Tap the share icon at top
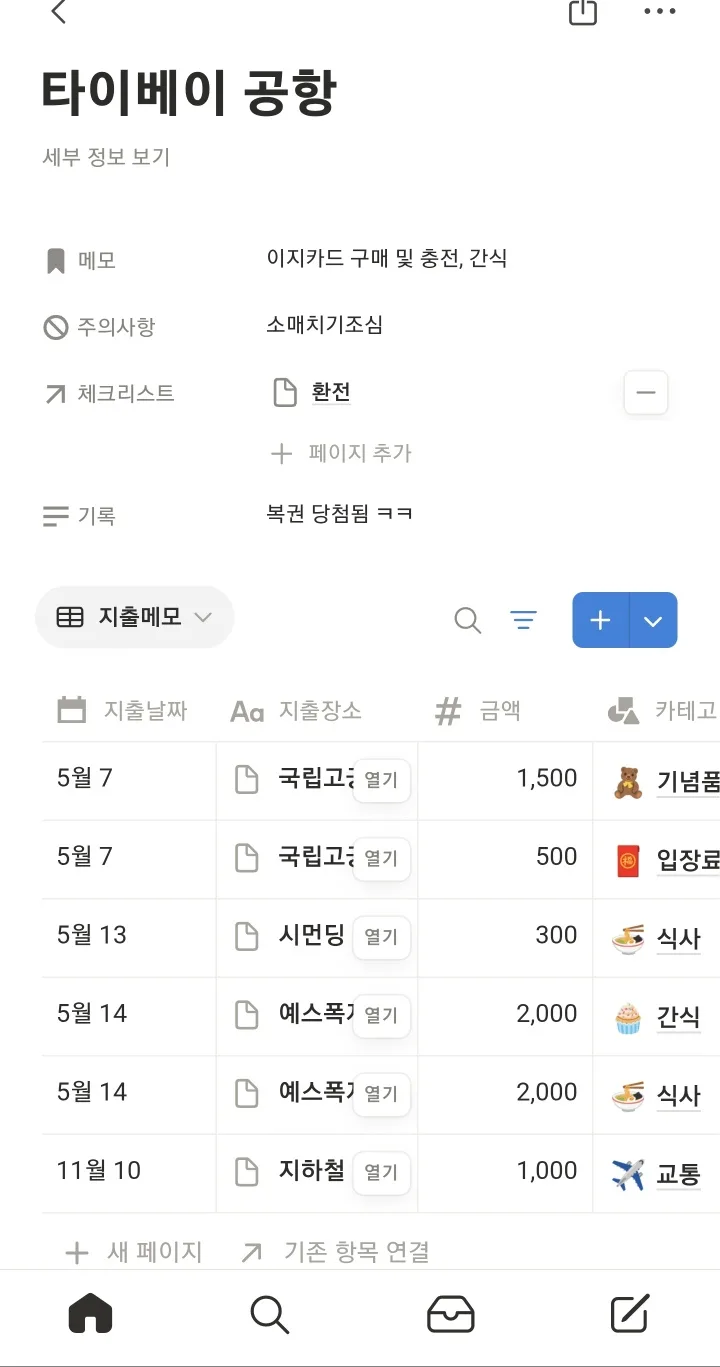The height and width of the screenshot is (1367, 720). coord(582,12)
